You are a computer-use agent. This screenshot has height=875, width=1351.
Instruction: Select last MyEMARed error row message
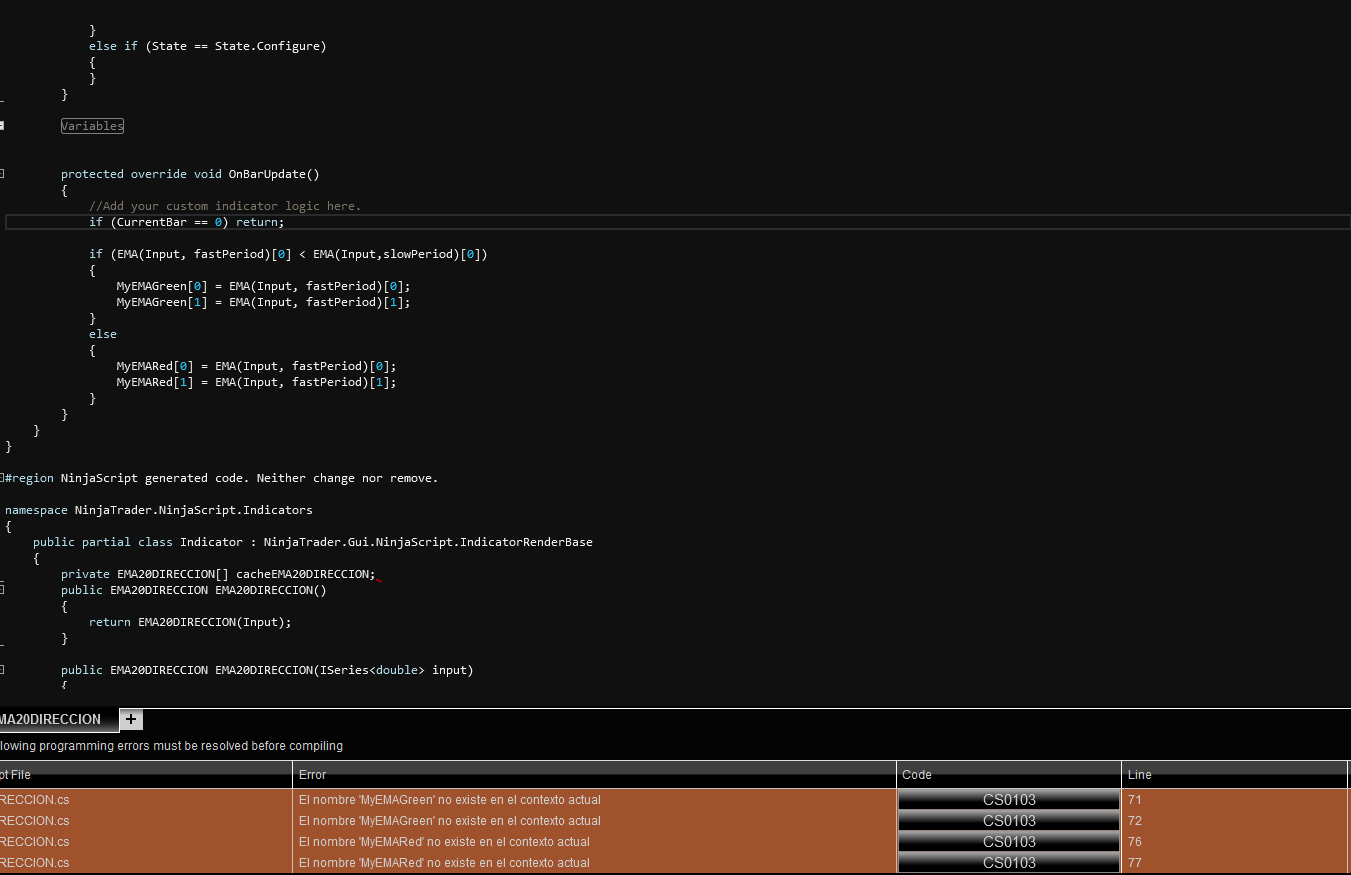click(x=444, y=863)
